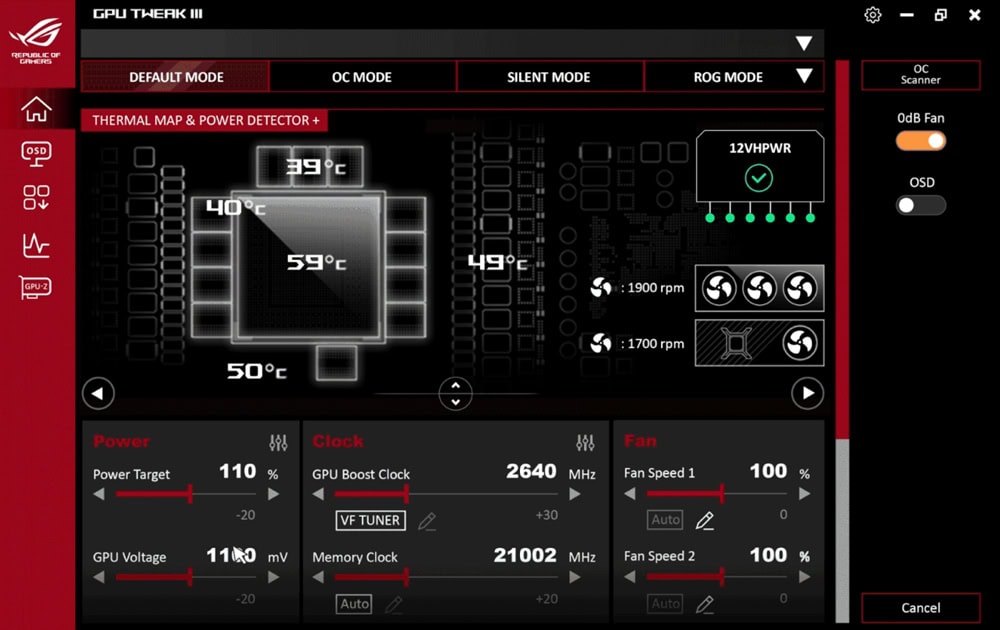Click the 1700 rpm fan icon
Viewport: 1000px width, 630px height.
point(600,343)
